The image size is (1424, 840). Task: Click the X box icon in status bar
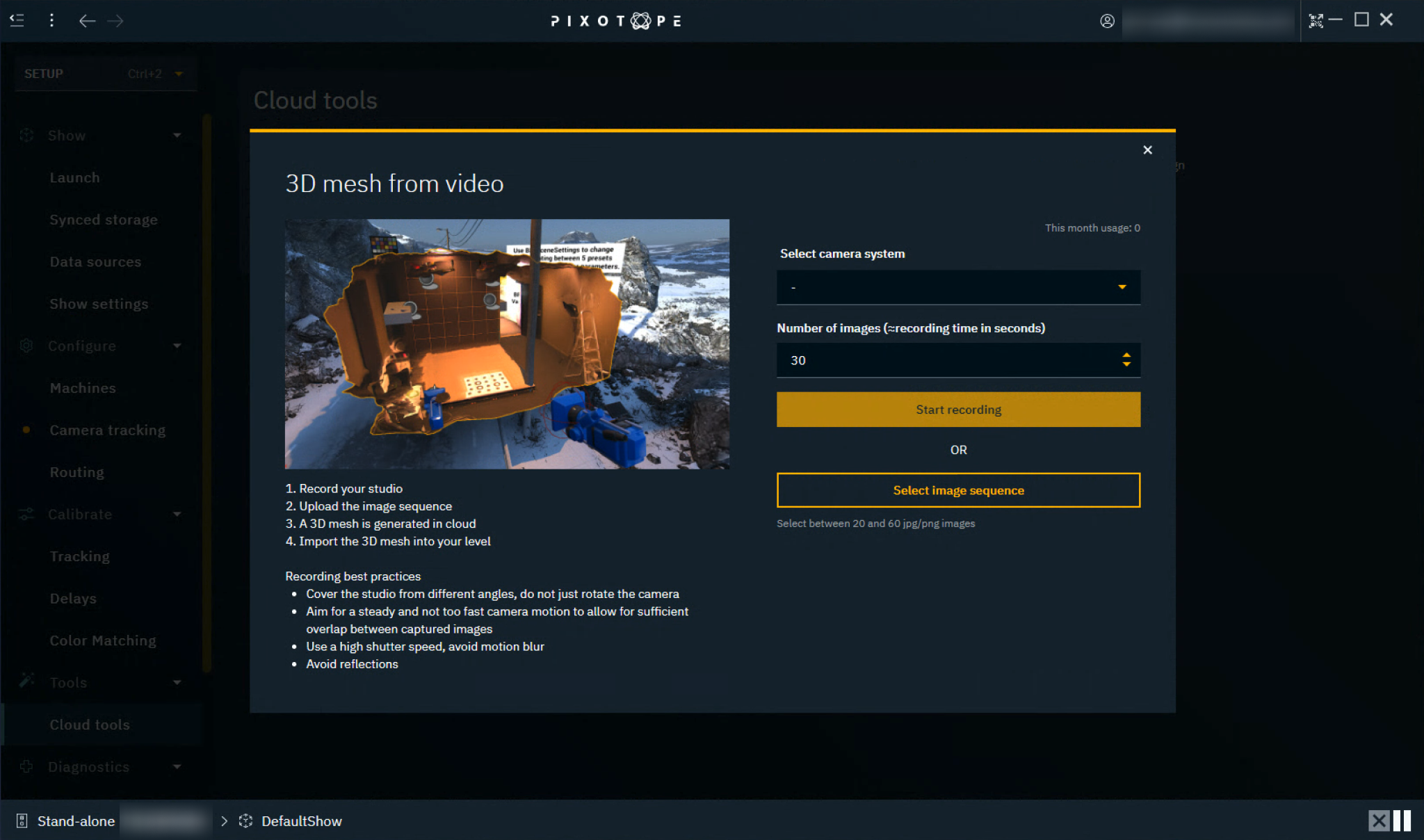pyautogui.click(x=1378, y=821)
